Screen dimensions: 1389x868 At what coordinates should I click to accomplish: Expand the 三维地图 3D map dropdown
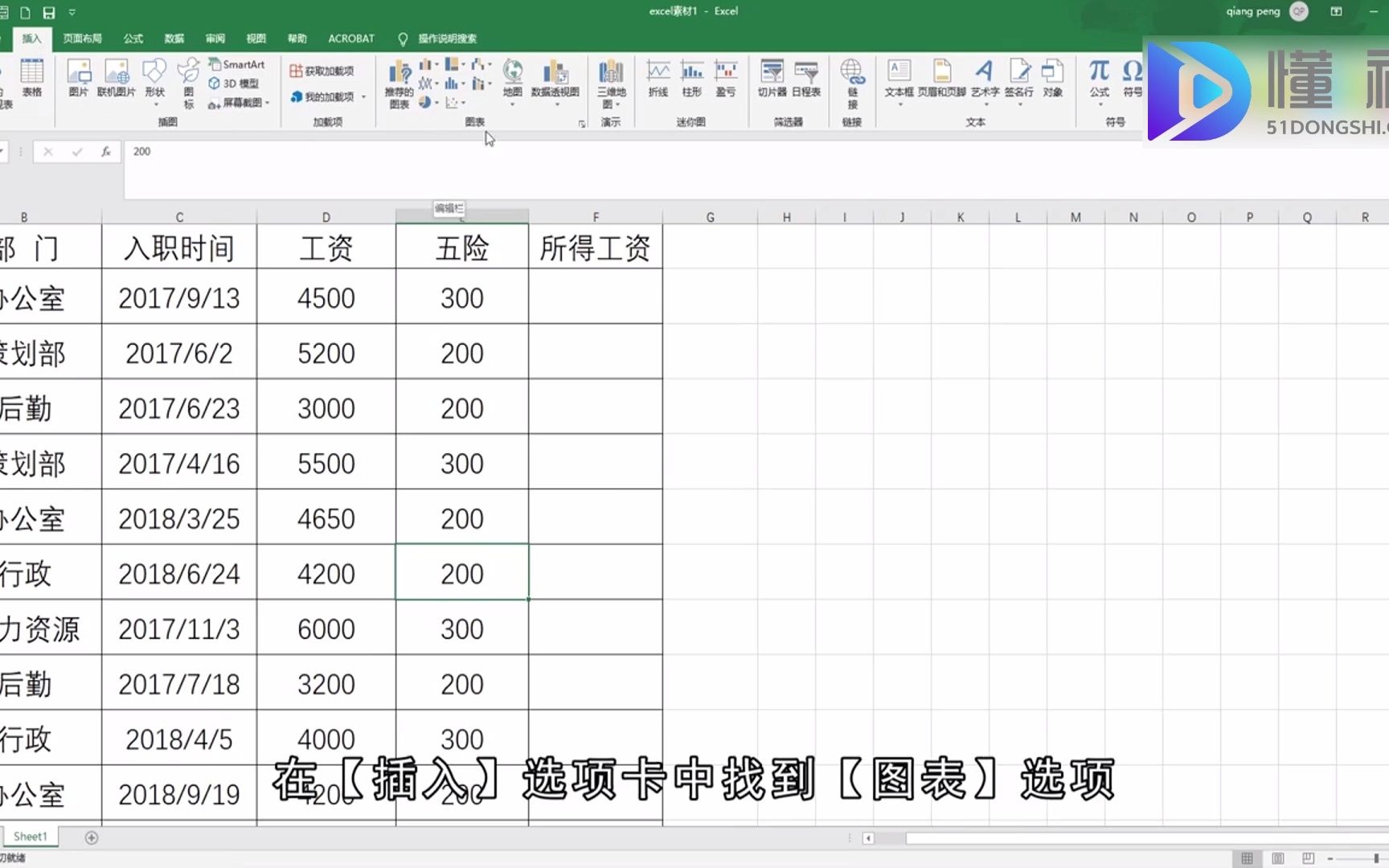617,104
